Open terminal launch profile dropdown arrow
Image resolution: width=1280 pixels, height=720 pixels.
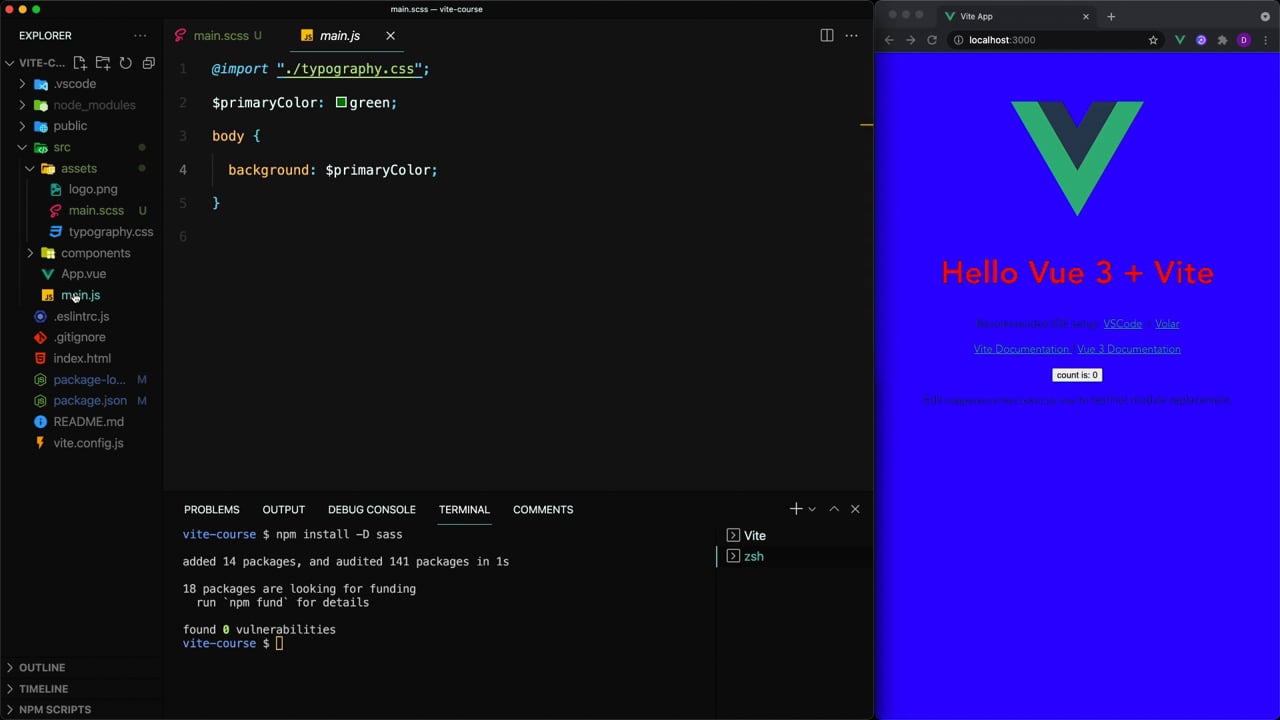(812, 509)
